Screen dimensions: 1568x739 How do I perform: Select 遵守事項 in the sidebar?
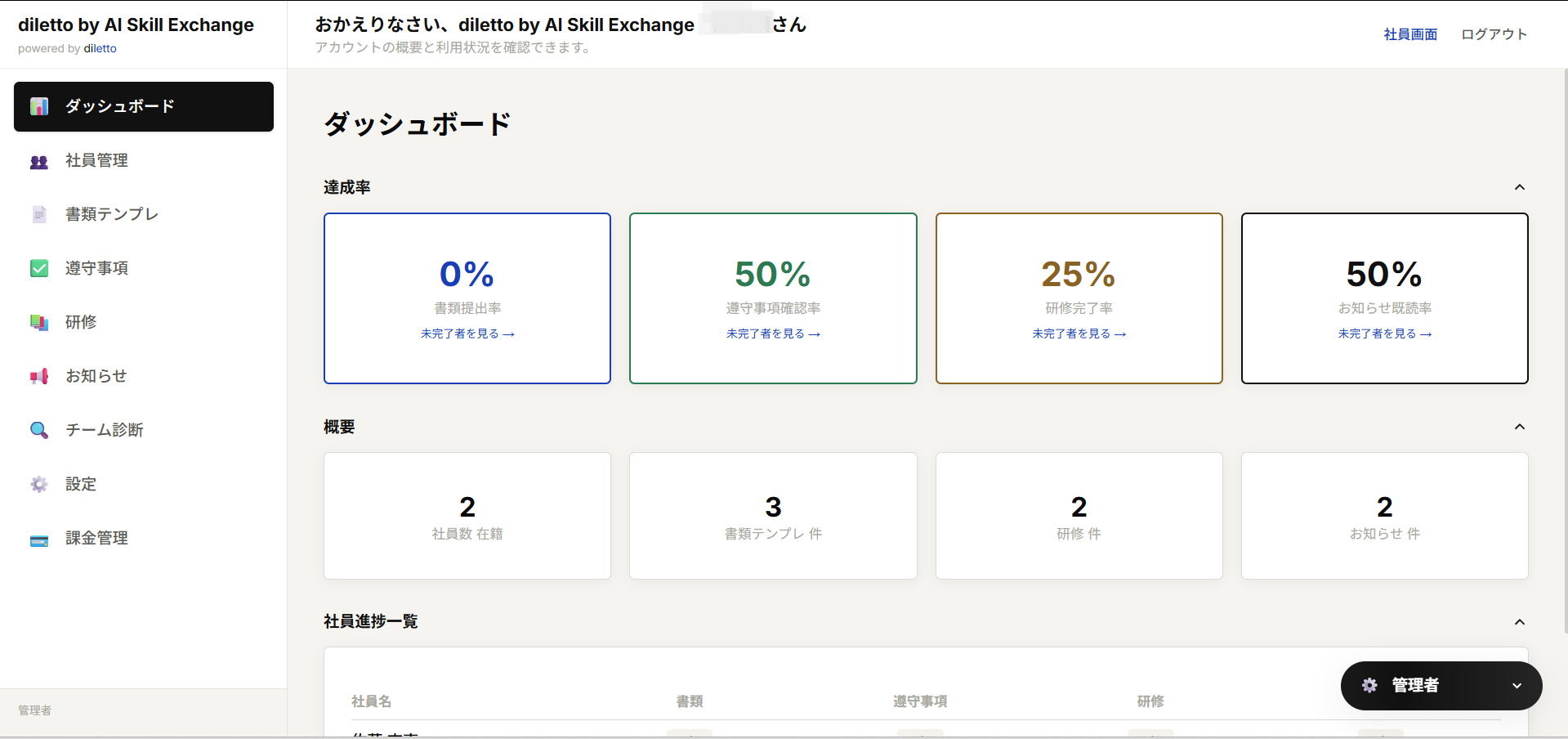click(144, 268)
